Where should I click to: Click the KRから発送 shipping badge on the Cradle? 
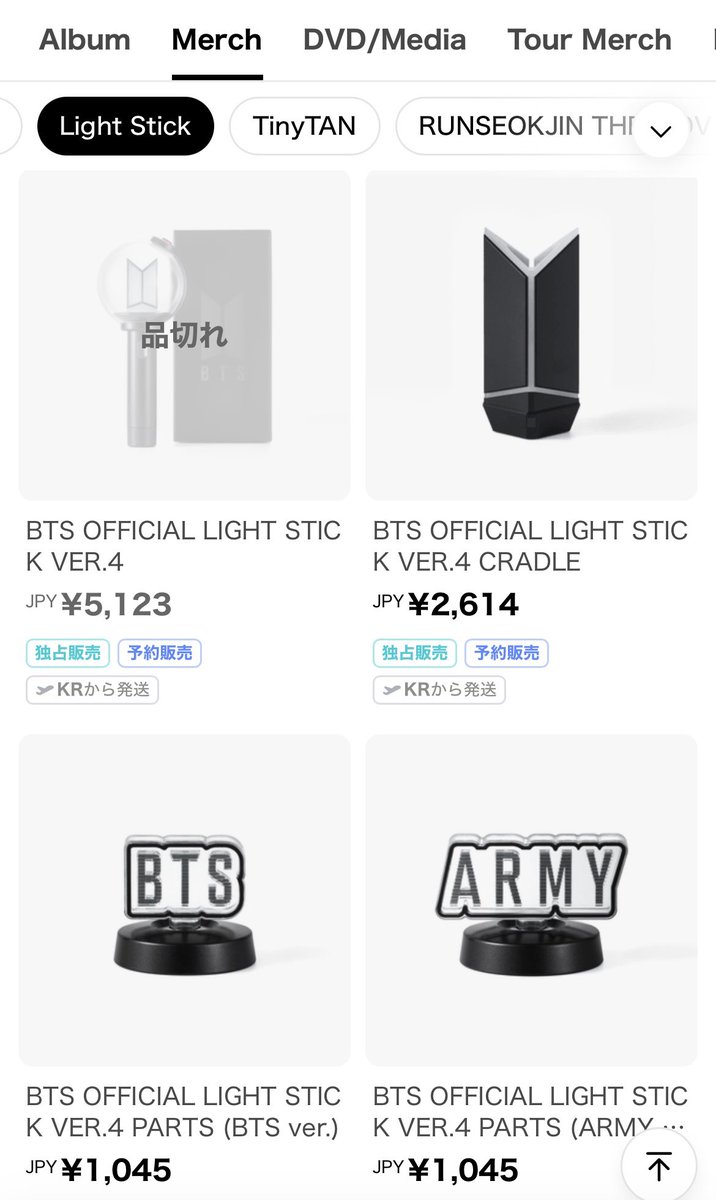tap(441, 690)
